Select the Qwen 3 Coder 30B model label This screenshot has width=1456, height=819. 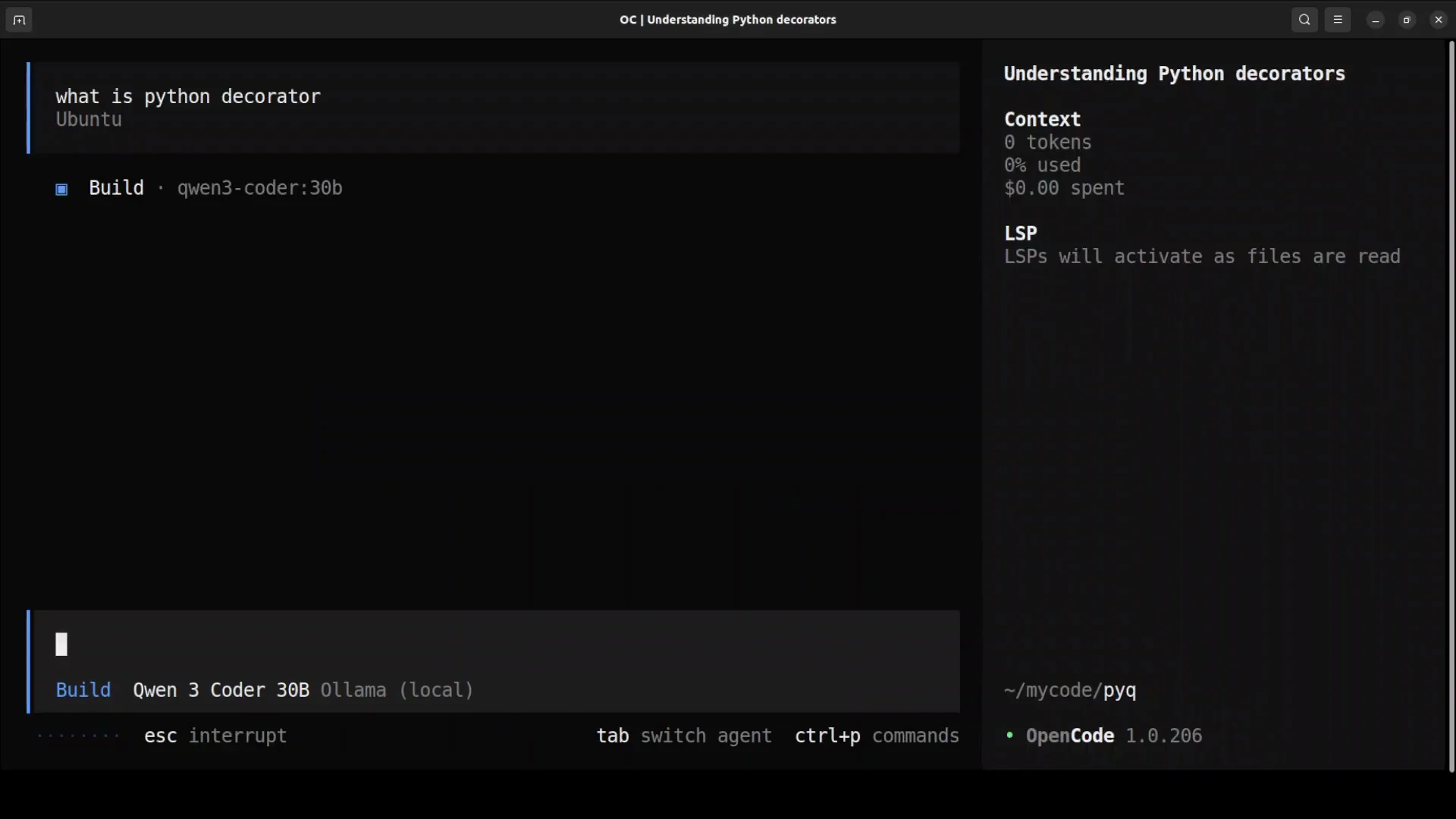[x=221, y=690]
